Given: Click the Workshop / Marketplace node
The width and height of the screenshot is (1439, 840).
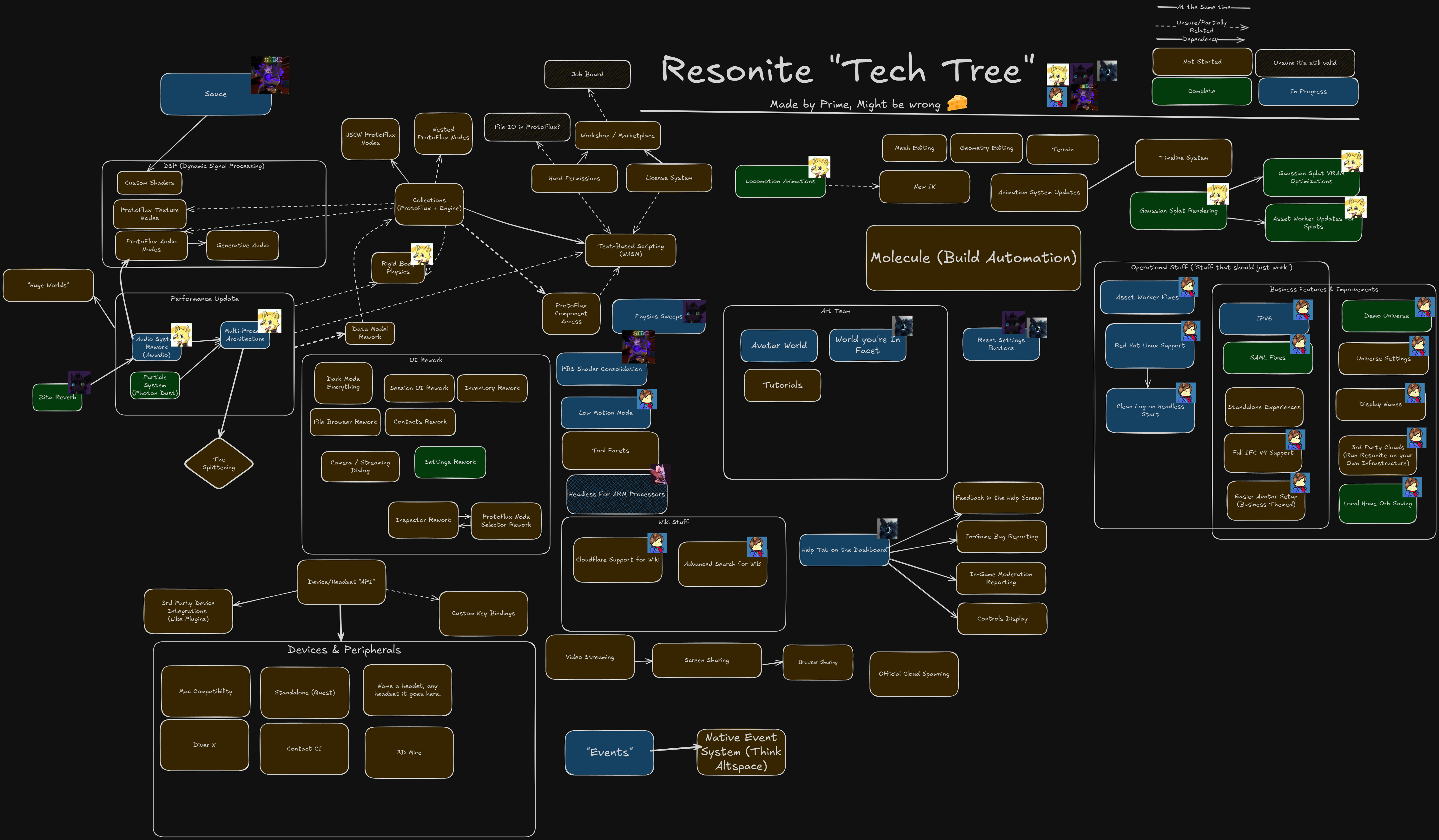Looking at the screenshot, I should tap(617, 136).
